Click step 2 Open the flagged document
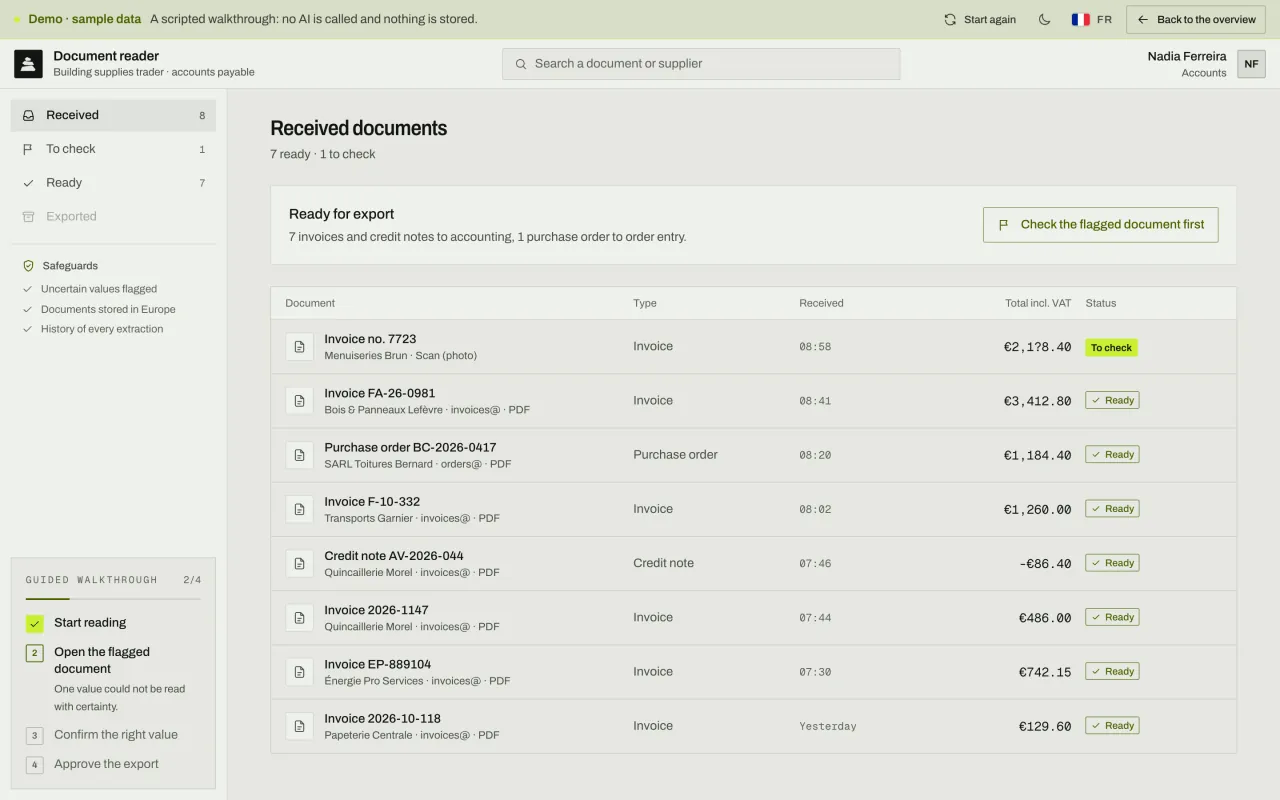 click(113, 679)
